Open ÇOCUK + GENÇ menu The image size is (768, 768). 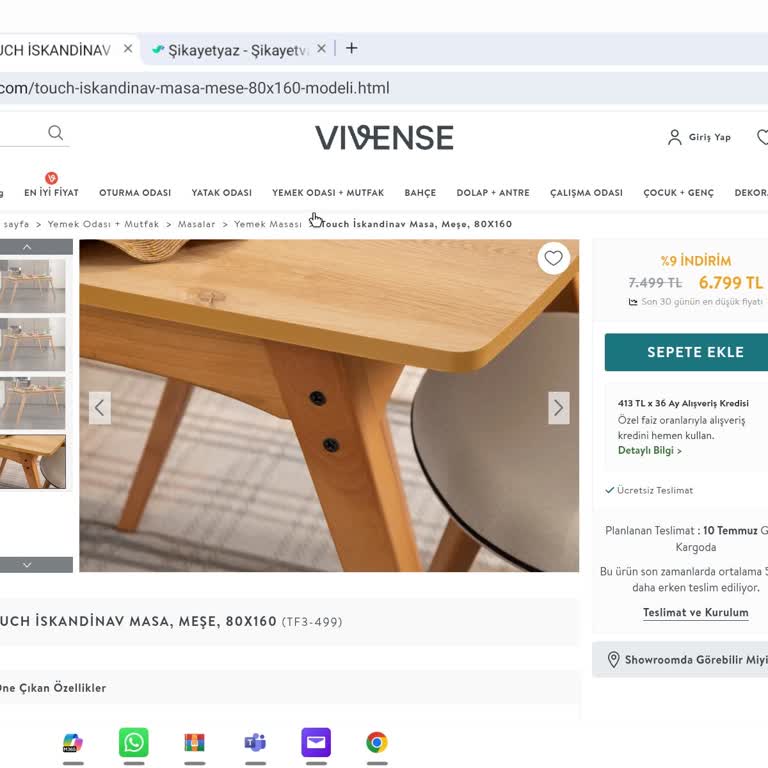click(x=679, y=192)
